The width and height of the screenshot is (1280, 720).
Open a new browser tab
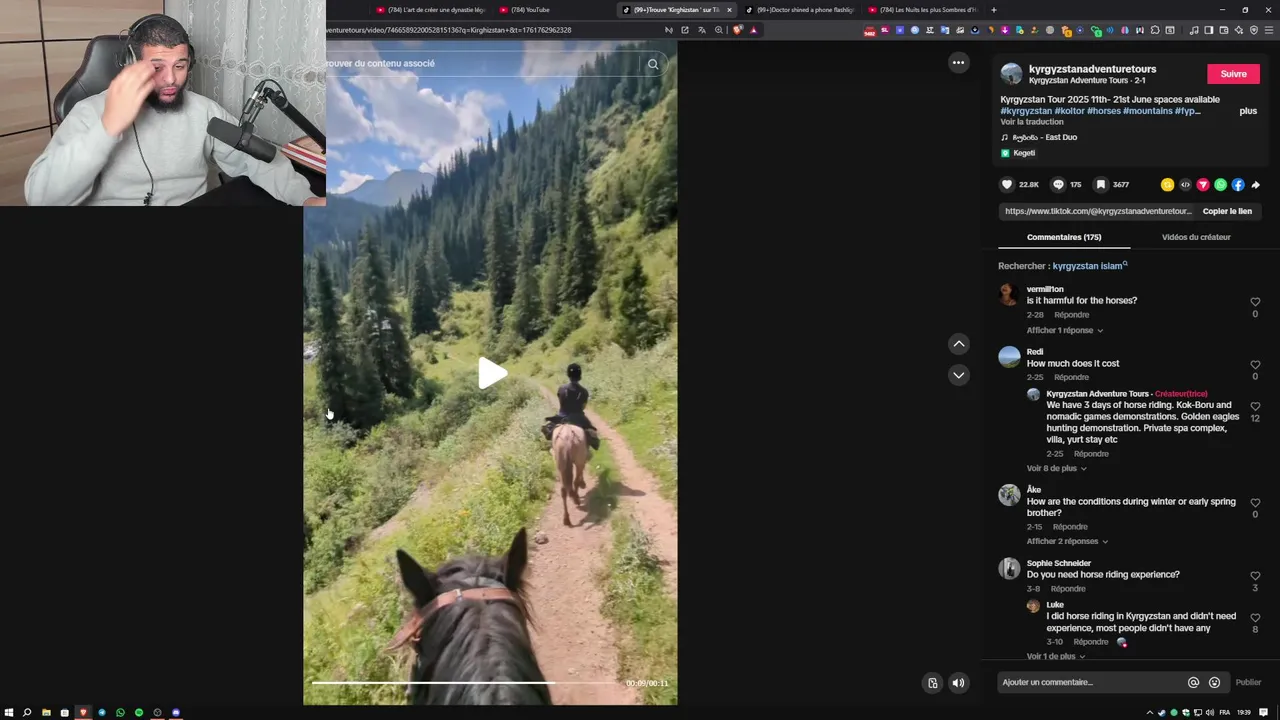click(x=993, y=10)
